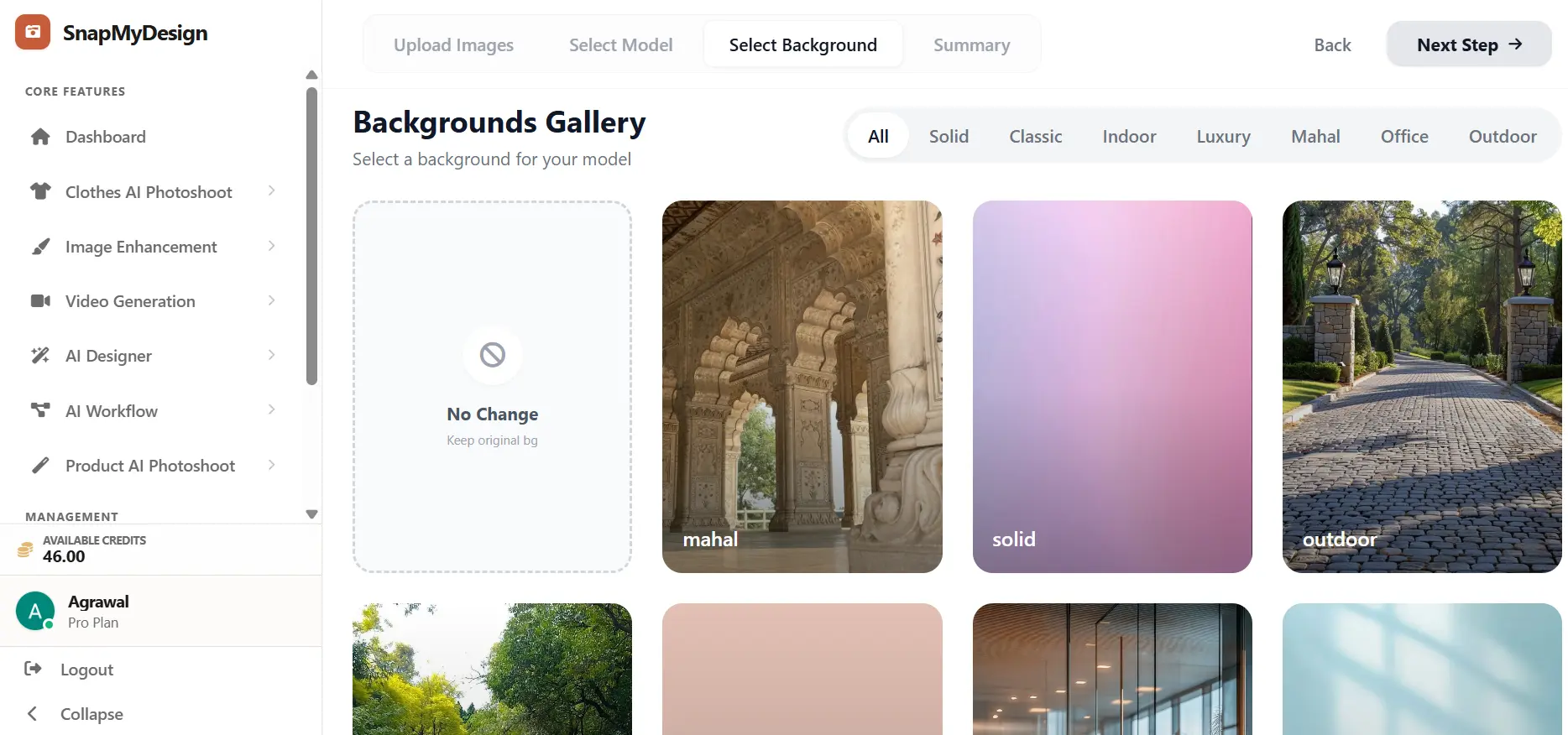Click the Collapse chevron icon
The width and height of the screenshot is (1568, 735).
coord(32,713)
